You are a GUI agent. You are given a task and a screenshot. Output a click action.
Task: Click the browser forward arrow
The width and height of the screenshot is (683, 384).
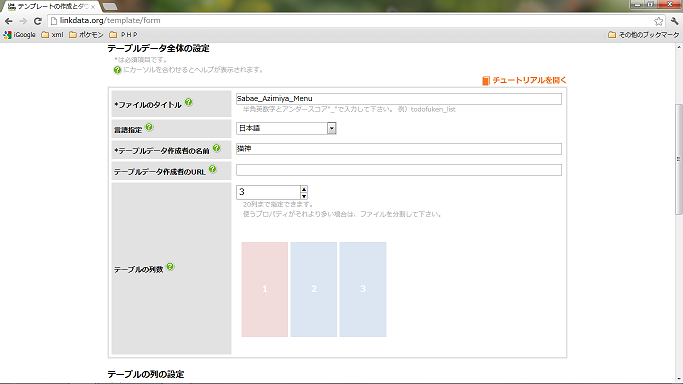(x=23, y=20)
